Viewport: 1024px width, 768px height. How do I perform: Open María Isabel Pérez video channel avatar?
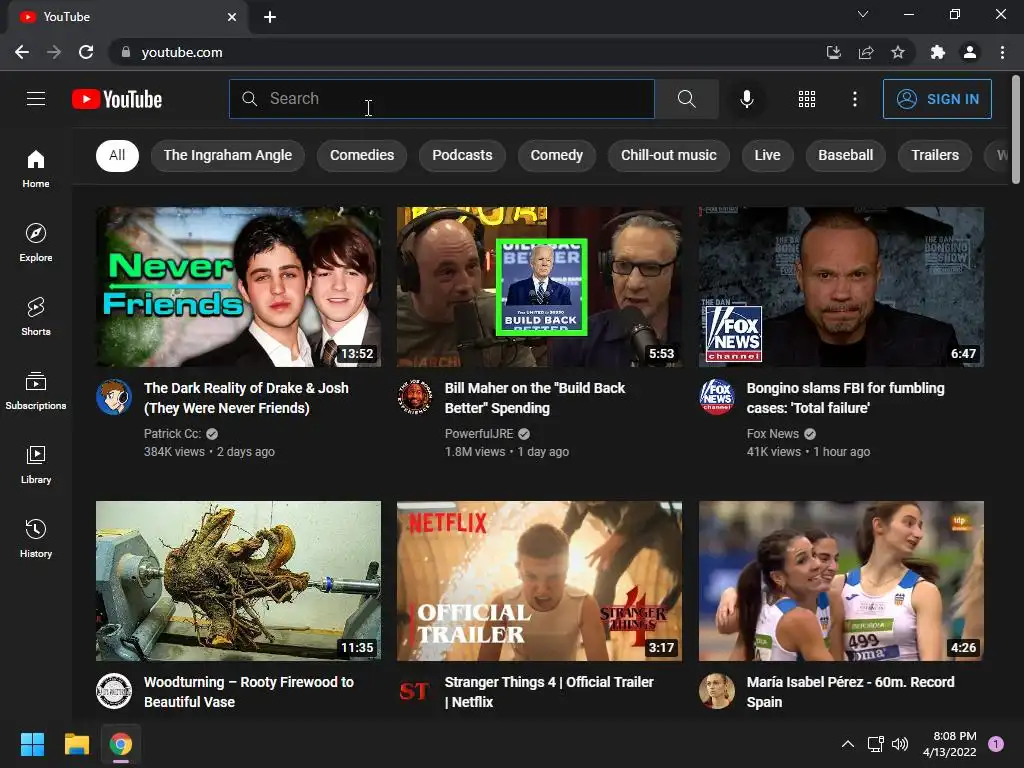(716, 690)
